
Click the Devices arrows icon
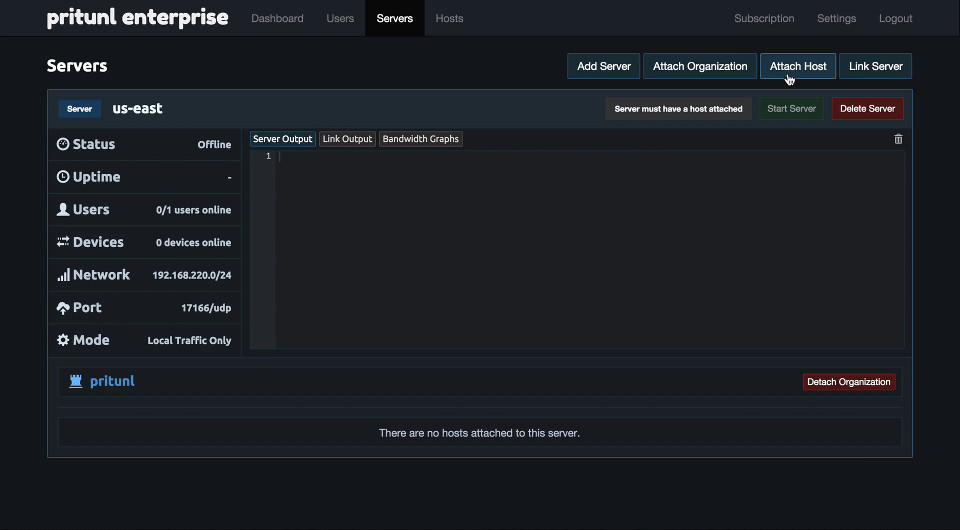point(63,242)
